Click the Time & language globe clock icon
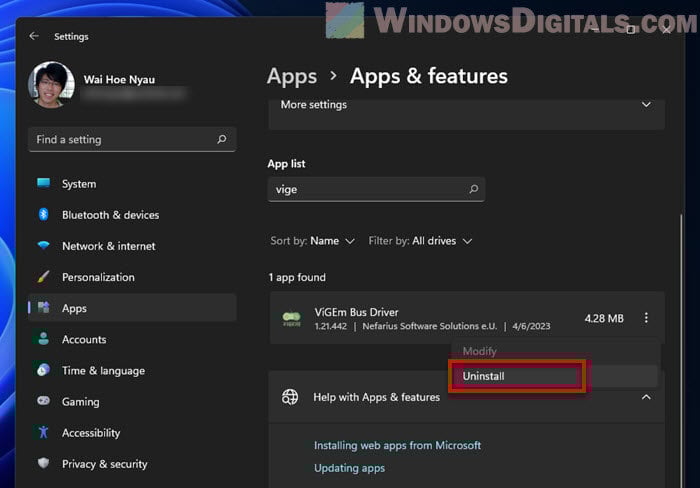The height and width of the screenshot is (488, 700). [43, 370]
